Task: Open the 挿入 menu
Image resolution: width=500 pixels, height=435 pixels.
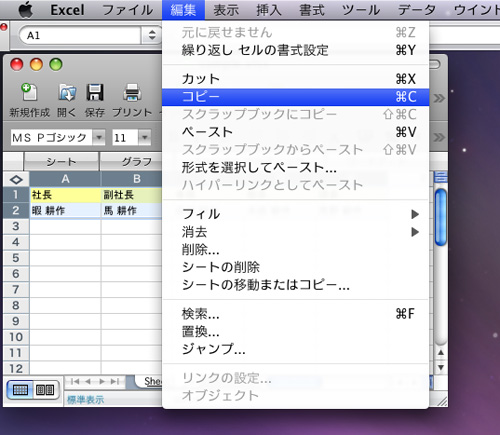Action: 269,10
